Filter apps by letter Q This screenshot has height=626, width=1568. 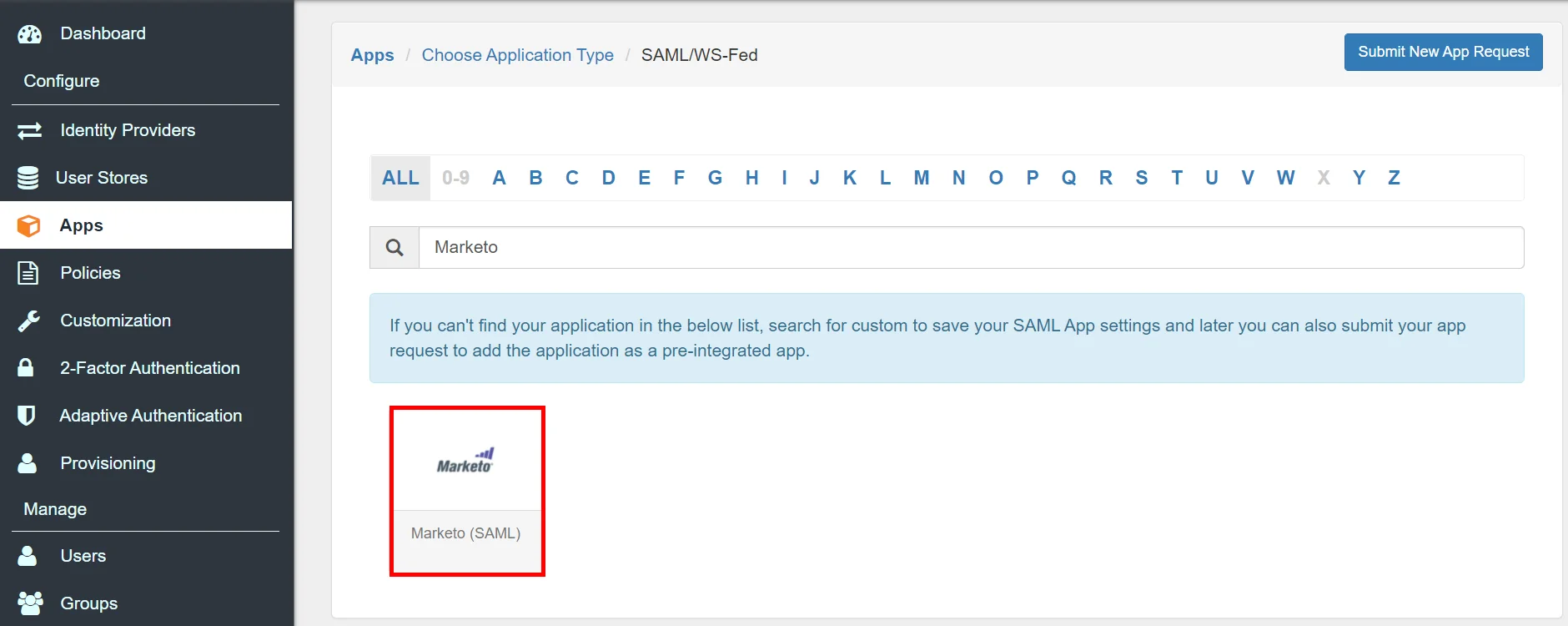(x=1068, y=178)
